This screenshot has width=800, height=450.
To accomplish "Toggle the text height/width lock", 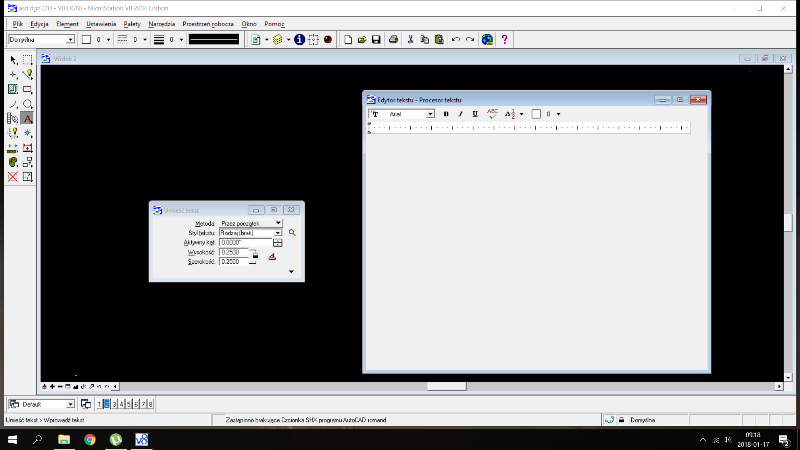I will 253,257.
